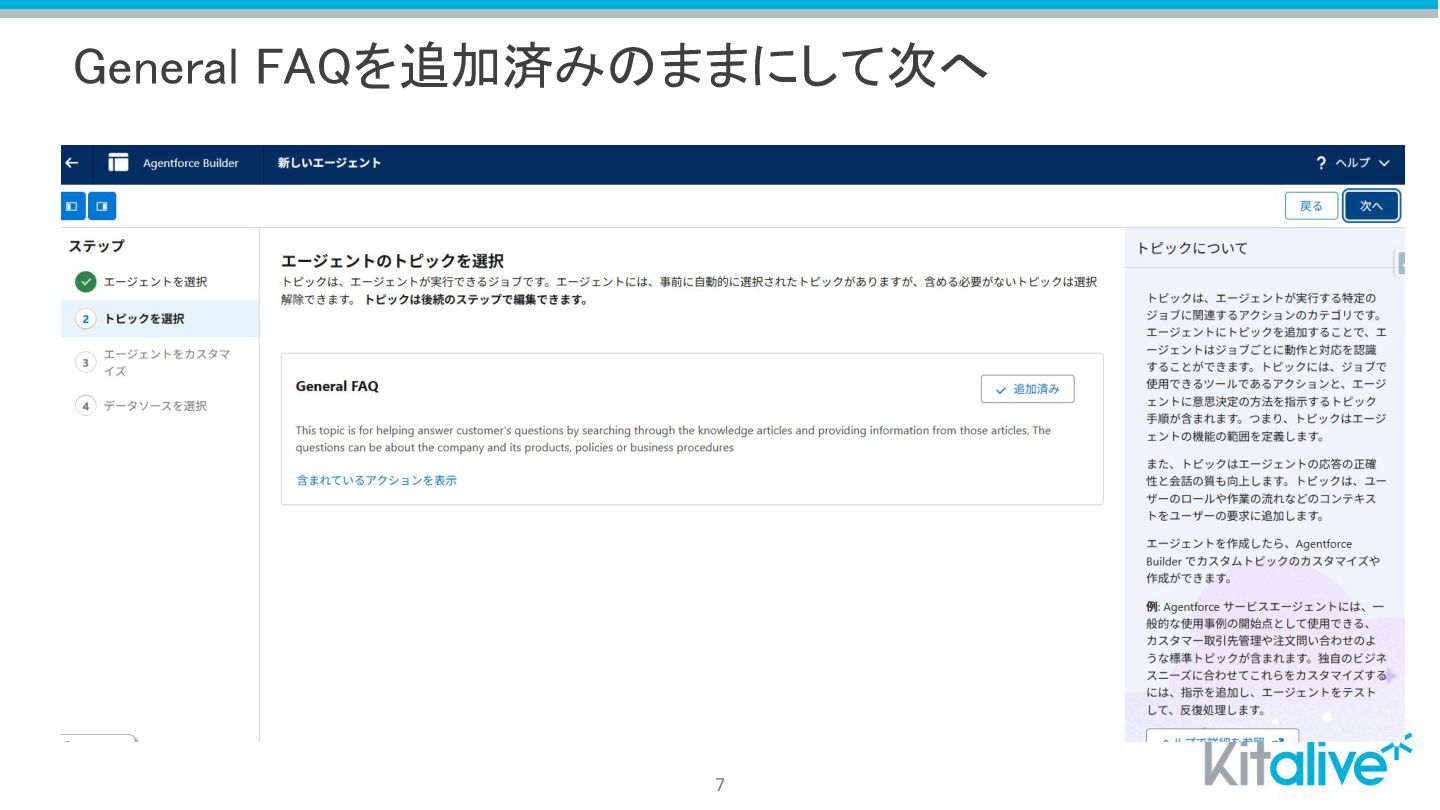Click the 新しいエージェント title text

click(x=329, y=163)
